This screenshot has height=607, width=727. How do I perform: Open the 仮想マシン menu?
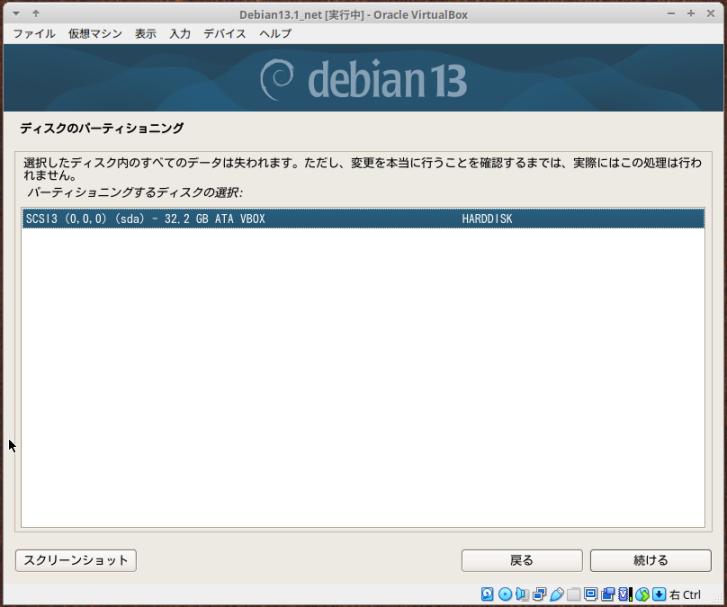pos(95,33)
